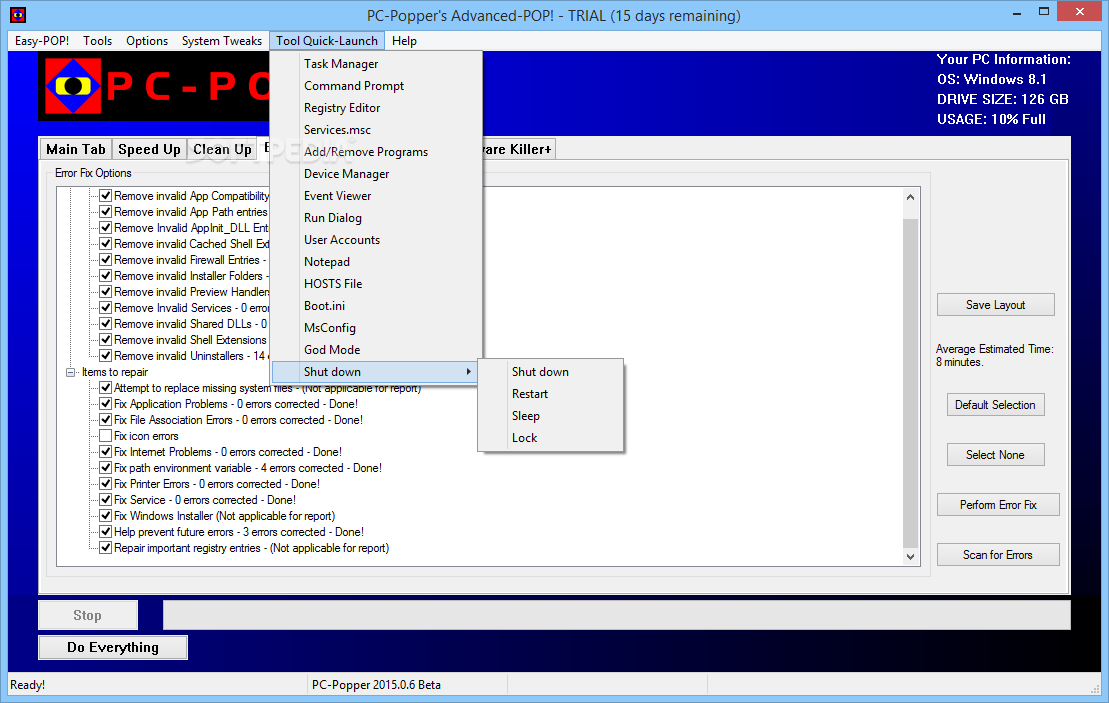The width and height of the screenshot is (1109, 703).
Task: Click 'PC-Popper 2015.0.6 Beta' status text
Action: coord(376,685)
